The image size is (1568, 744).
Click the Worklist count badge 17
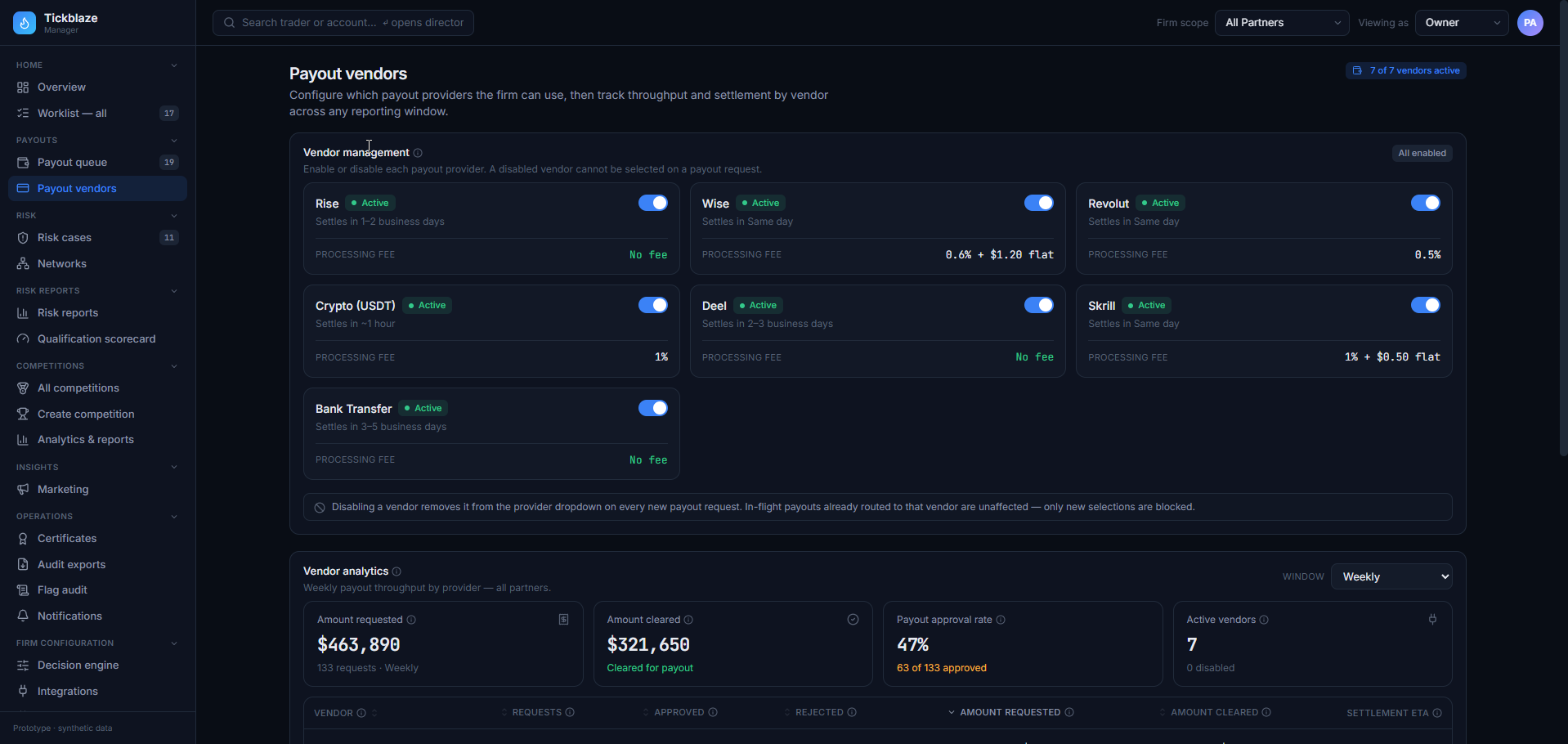(169, 114)
